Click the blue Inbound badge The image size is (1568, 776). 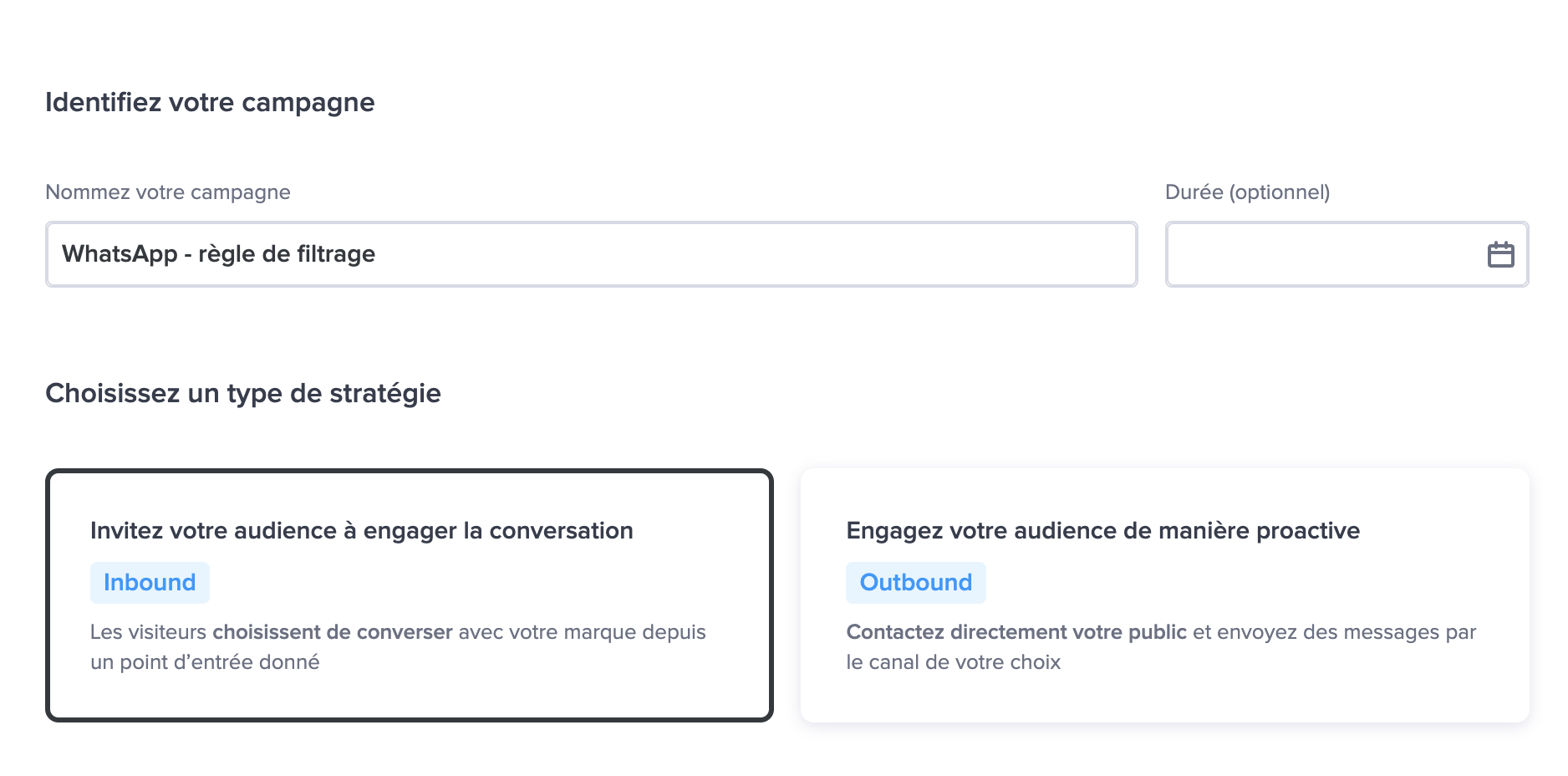click(150, 583)
